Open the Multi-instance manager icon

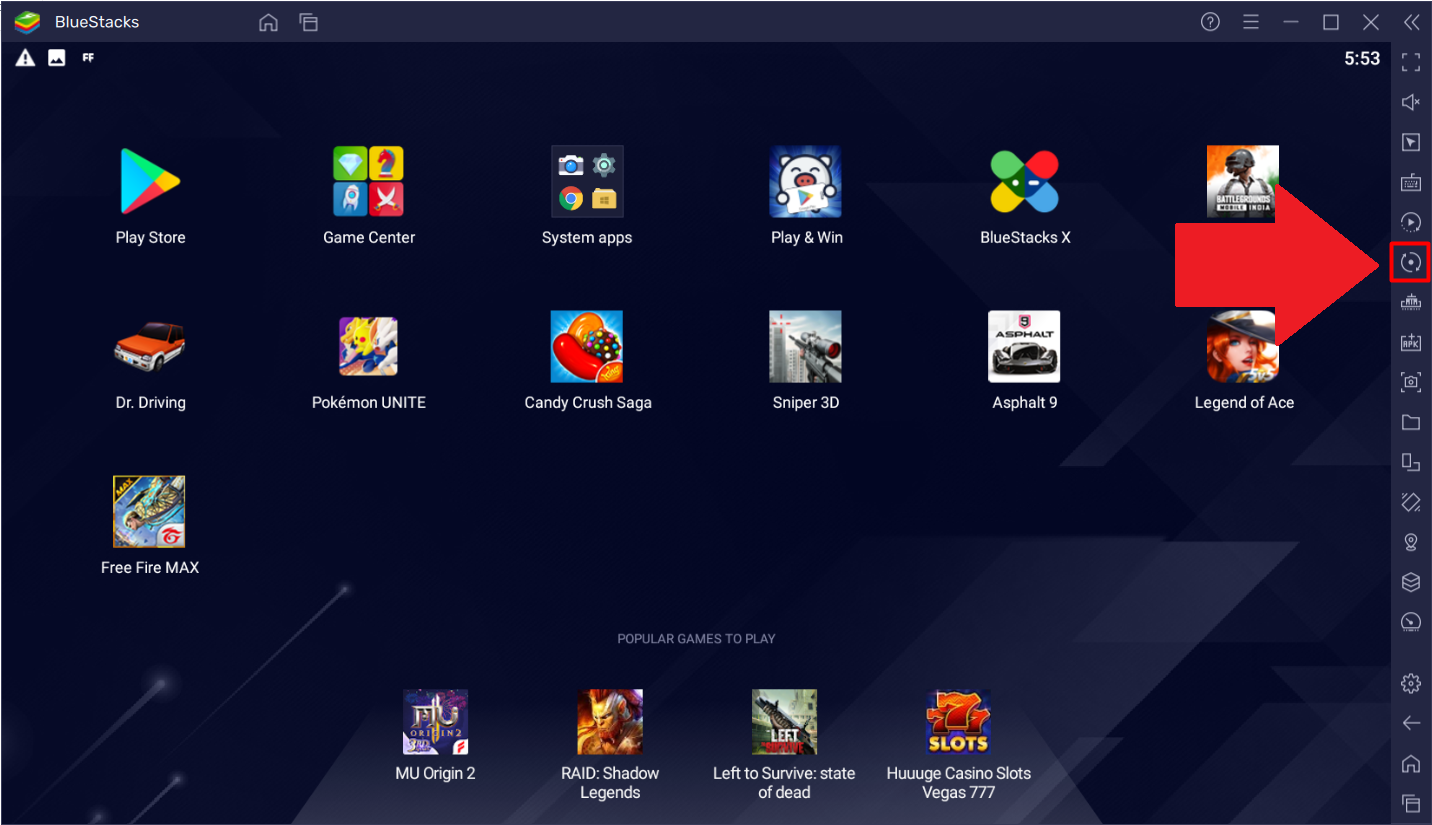tap(1410, 462)
